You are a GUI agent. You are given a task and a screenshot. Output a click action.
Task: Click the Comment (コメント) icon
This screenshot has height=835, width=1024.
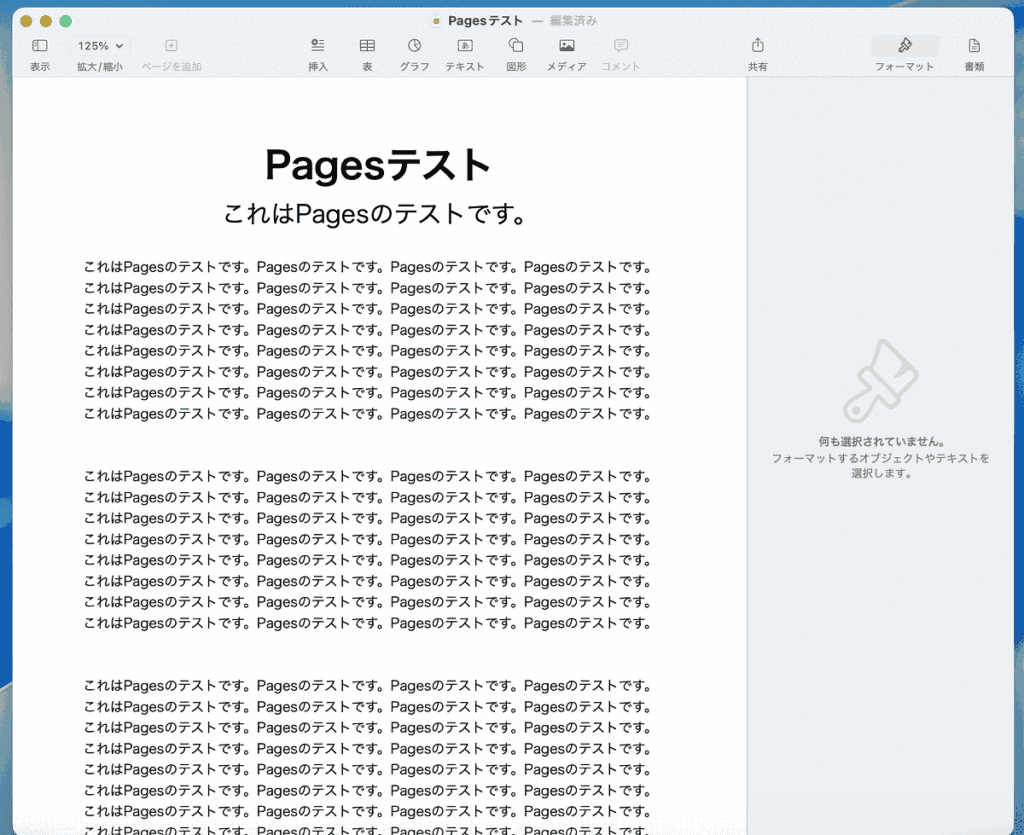(x=620, y=45)
